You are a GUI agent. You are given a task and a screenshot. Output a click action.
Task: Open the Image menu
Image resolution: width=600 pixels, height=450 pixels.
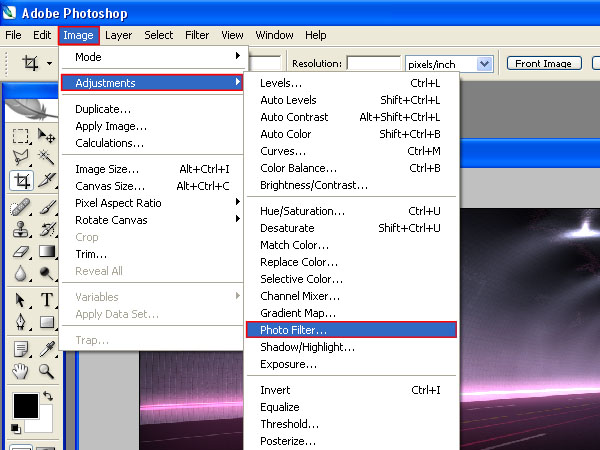[78, 36]
